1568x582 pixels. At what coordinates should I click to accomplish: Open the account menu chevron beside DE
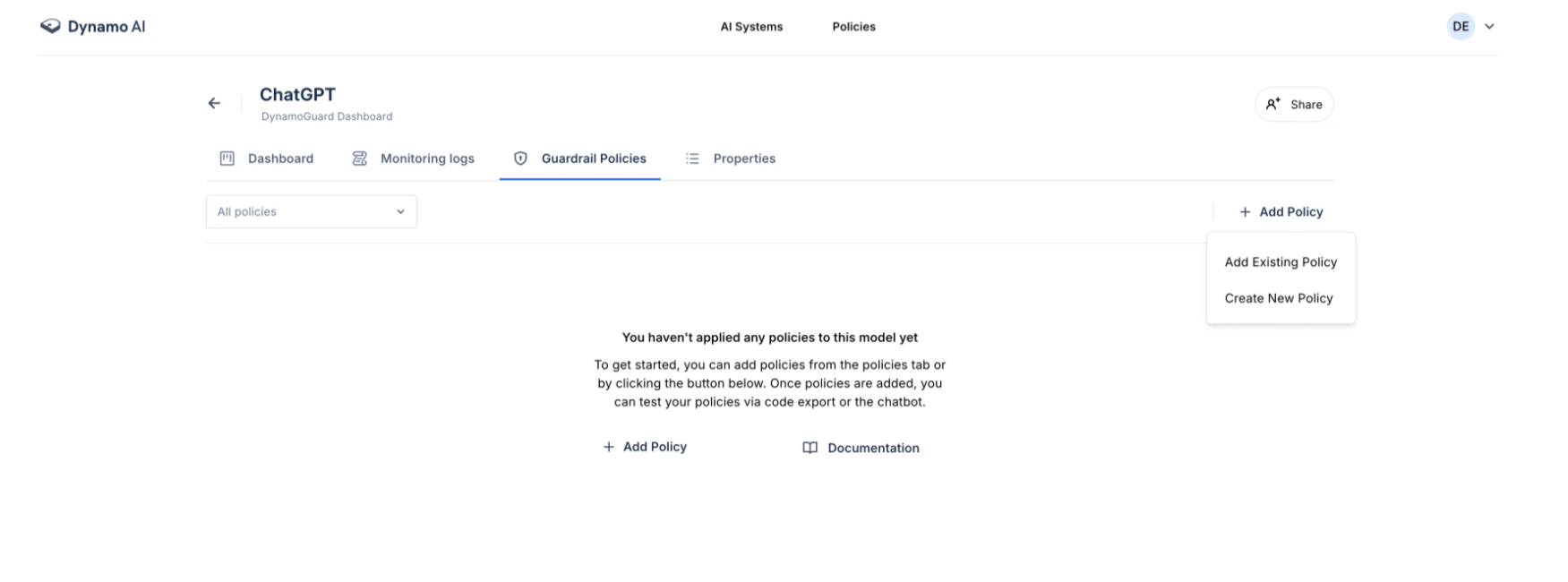click(1489, 27)
